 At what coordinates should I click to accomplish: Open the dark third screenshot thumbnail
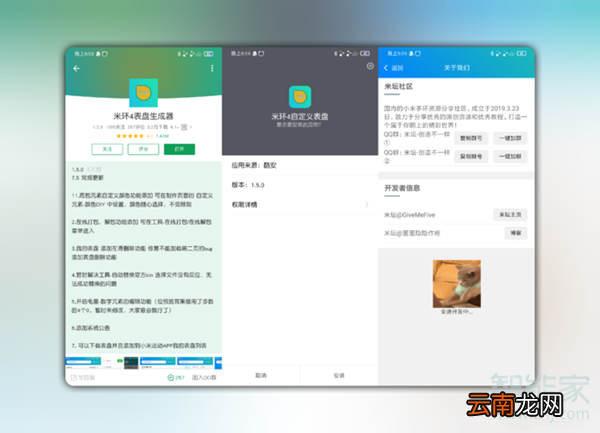click(131, 363)
